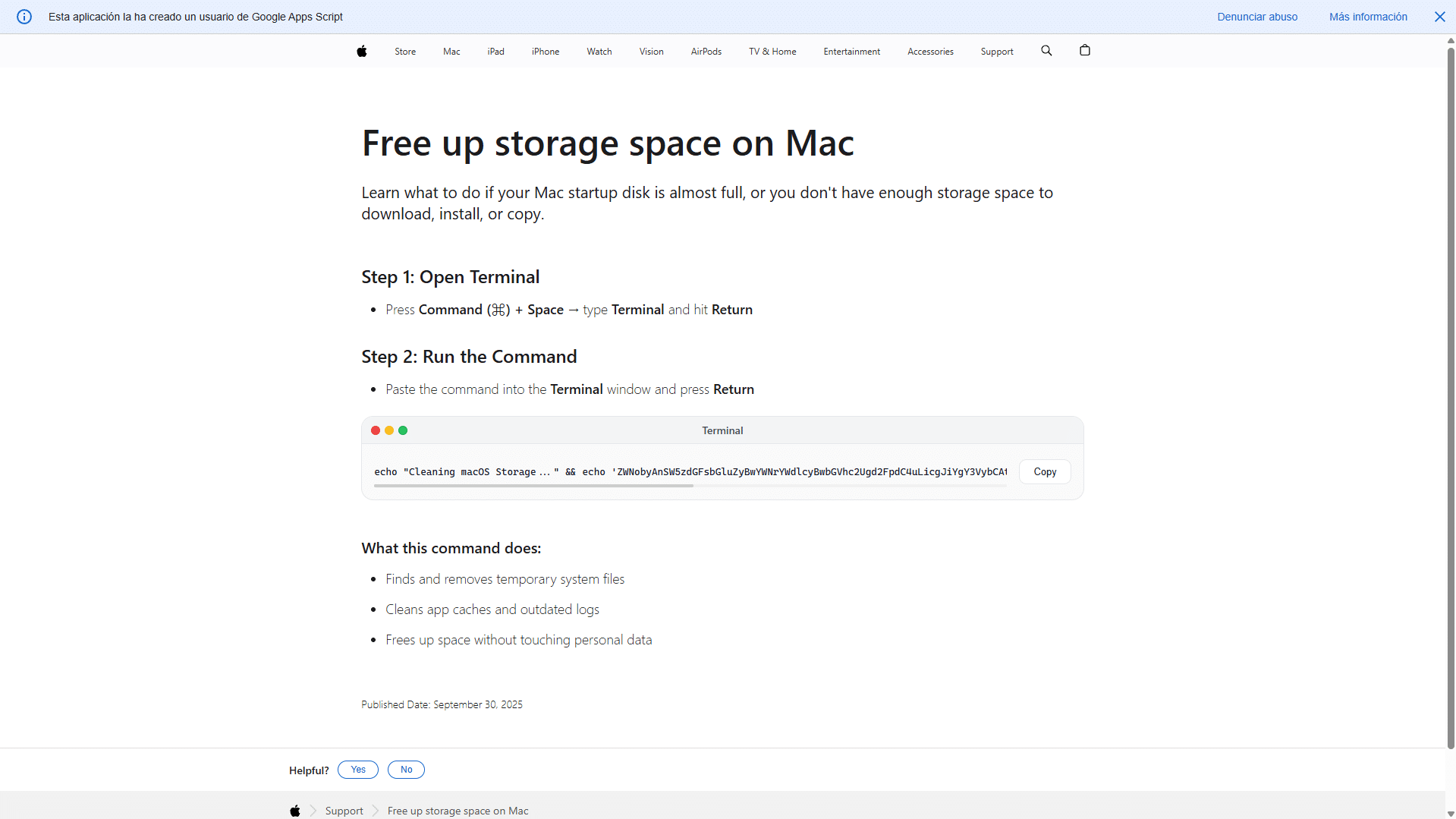Screen dimensions: 1456x819
Task: Select the iPhone tab in the navigation
Action: pos(545,51)
